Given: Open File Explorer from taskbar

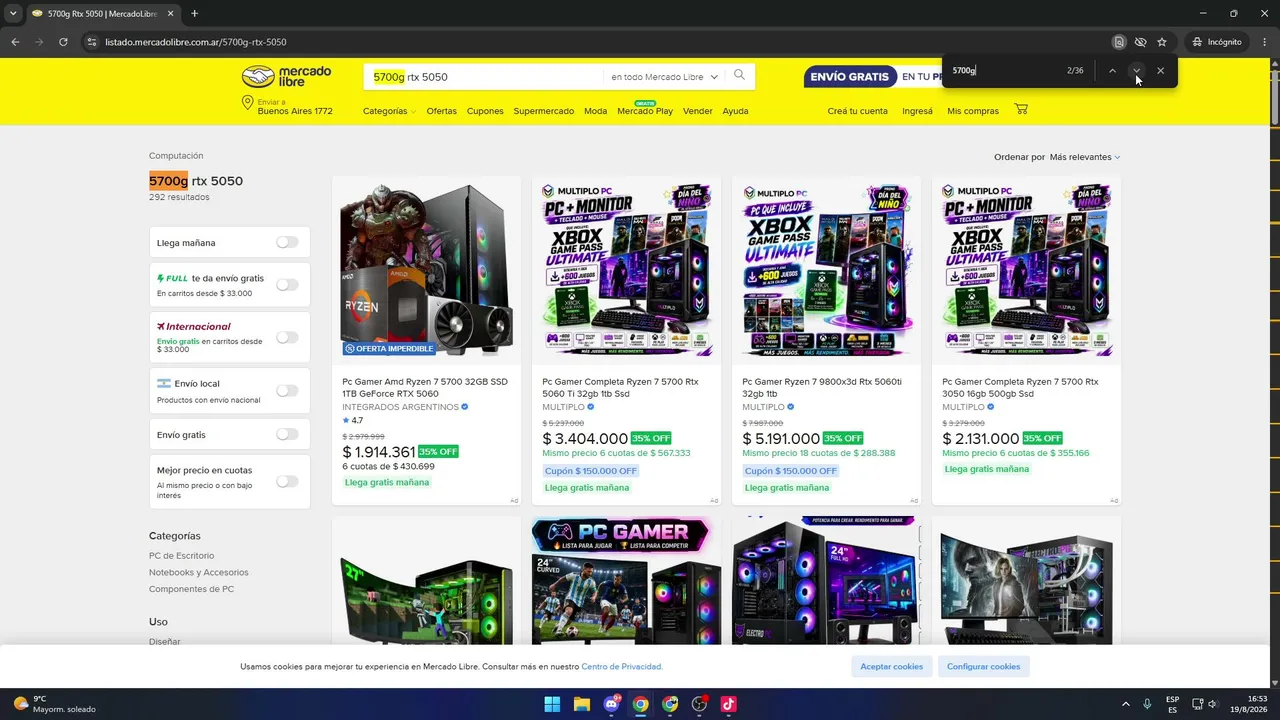Looking at the screenshot, I should tap(582, 704).
